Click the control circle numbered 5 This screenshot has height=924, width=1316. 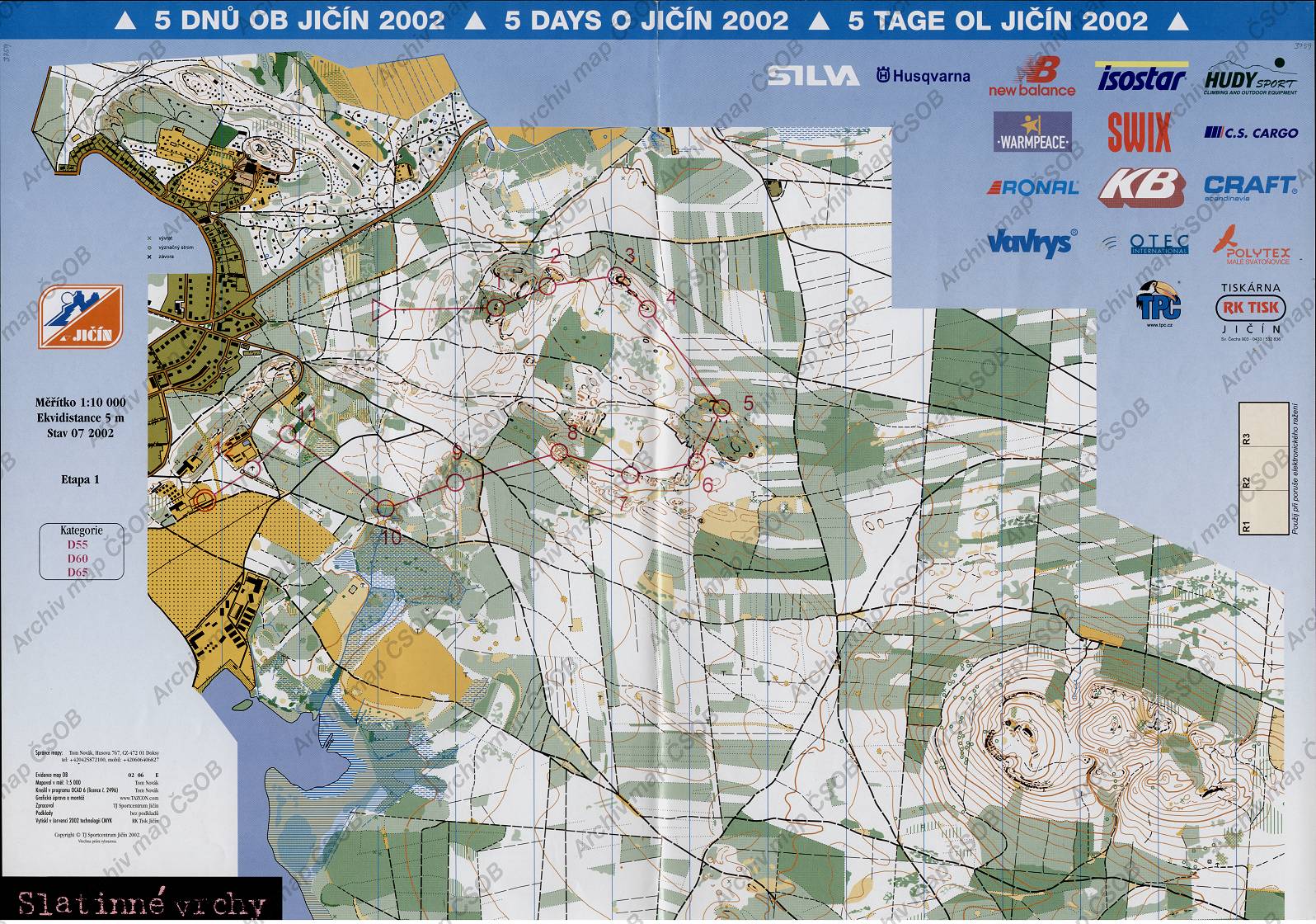(721, 407)
